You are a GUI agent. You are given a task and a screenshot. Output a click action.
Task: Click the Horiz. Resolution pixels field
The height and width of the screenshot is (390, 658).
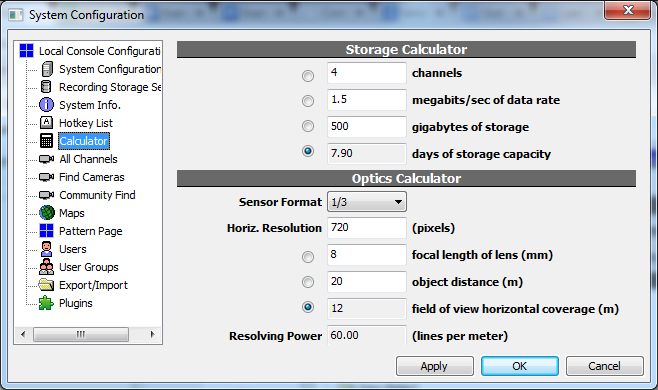[367, 228]
